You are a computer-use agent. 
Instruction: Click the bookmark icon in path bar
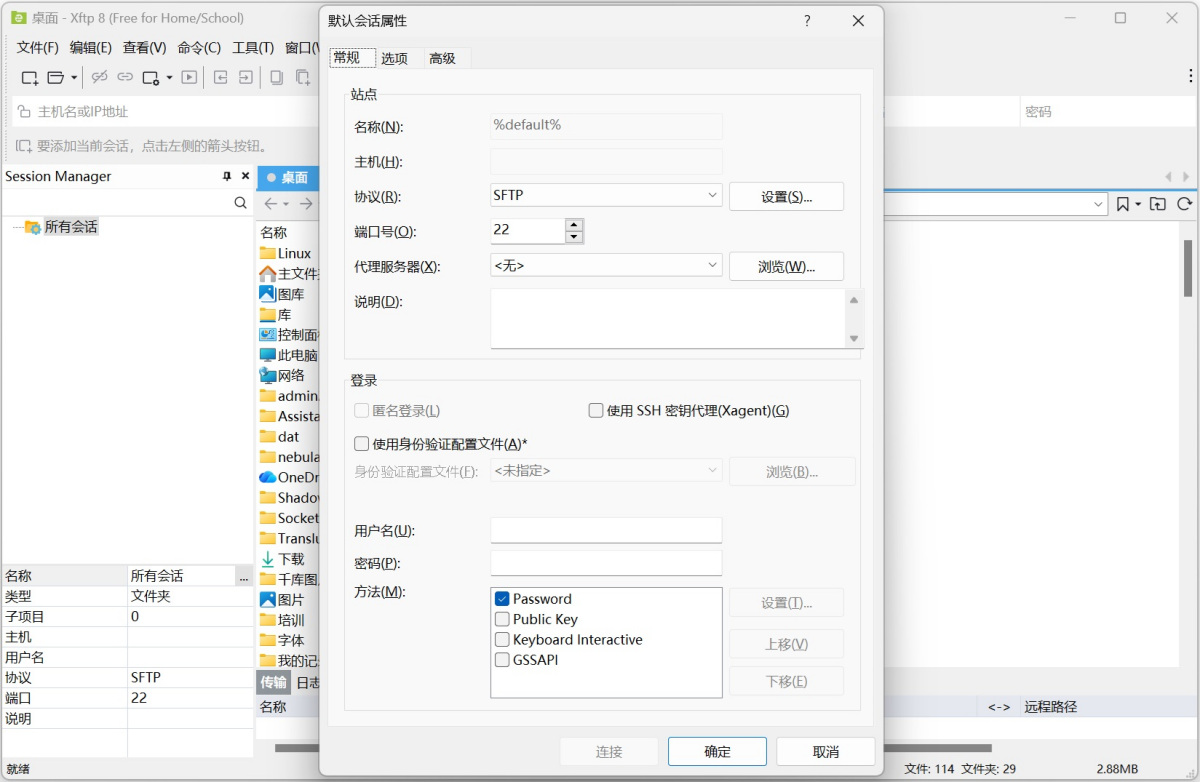[x=1123, y=204]
